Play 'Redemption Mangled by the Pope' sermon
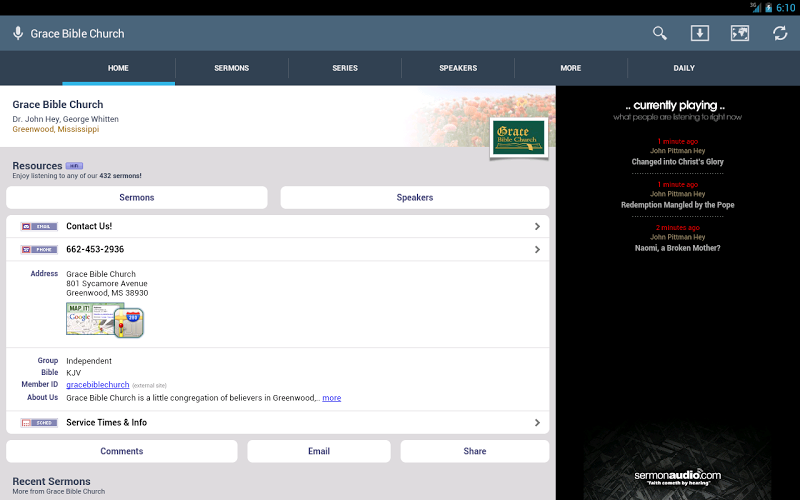This screenshot has width=800, height=500. tap(678, 205)
